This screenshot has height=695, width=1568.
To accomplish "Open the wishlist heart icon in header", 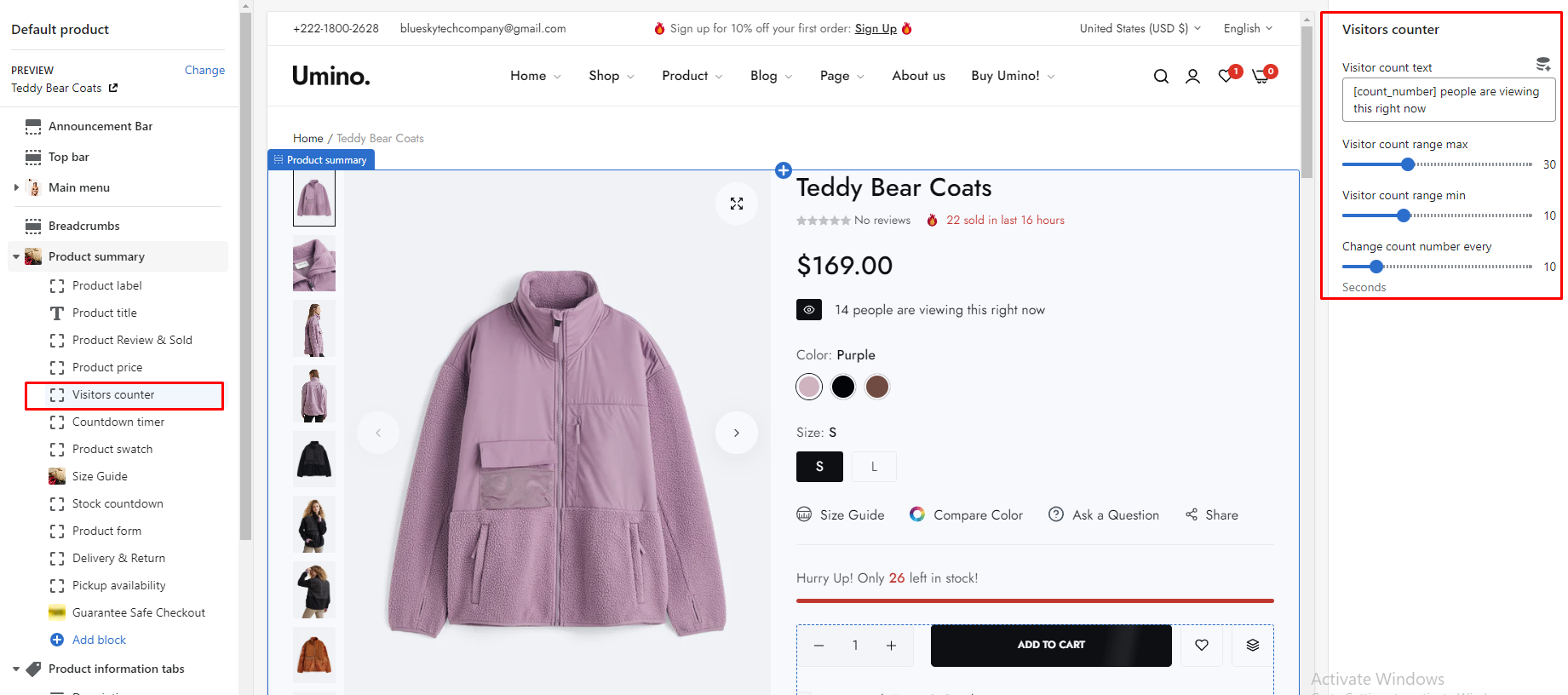I will point(1226,76).
